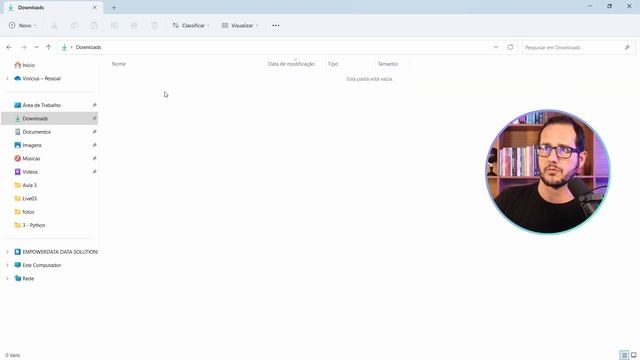The width and height of the screenshot is (640, 360).
Task: Open Área de Trabalho in sidebar
Action: point(38,105)
